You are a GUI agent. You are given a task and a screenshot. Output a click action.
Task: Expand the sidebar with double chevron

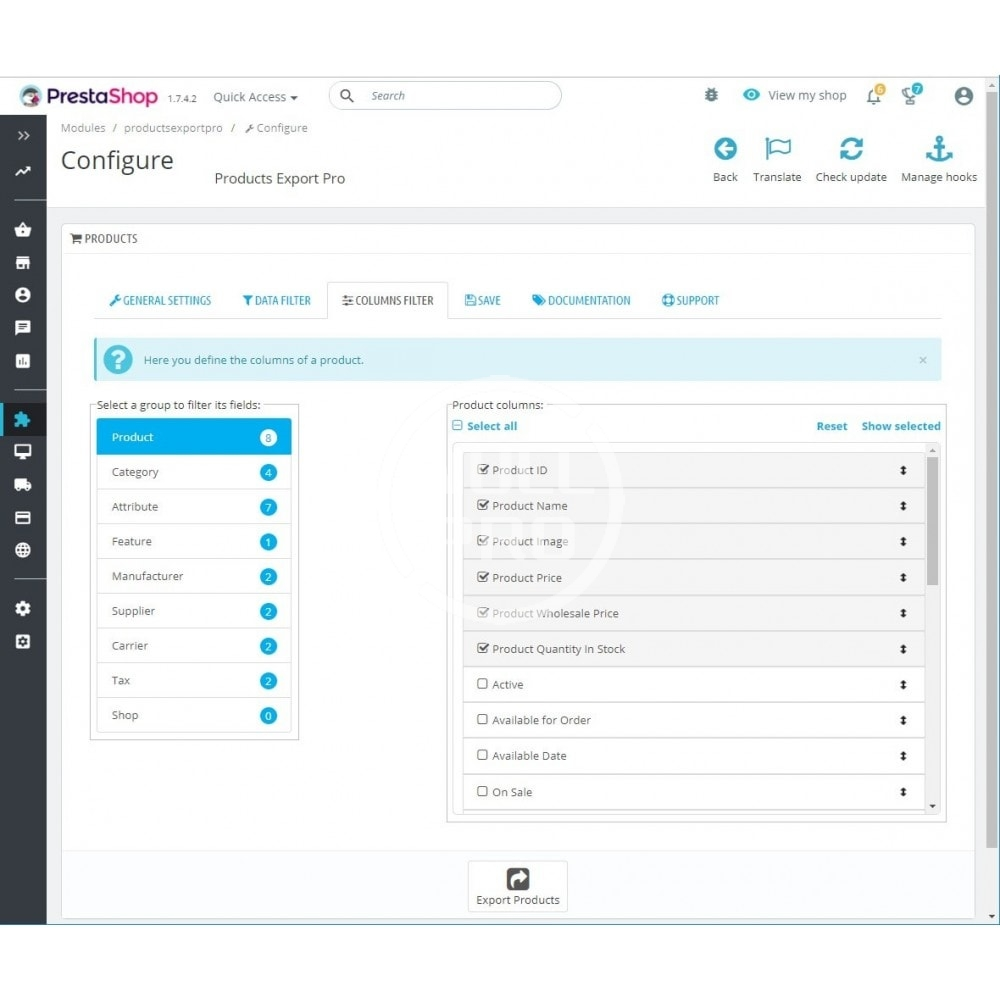pyautogui.click(x=23, y=135)
